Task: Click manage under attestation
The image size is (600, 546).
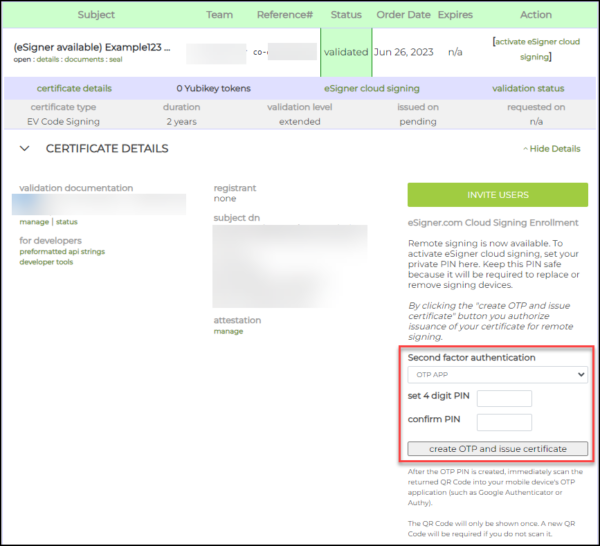Action: point(228,332)
